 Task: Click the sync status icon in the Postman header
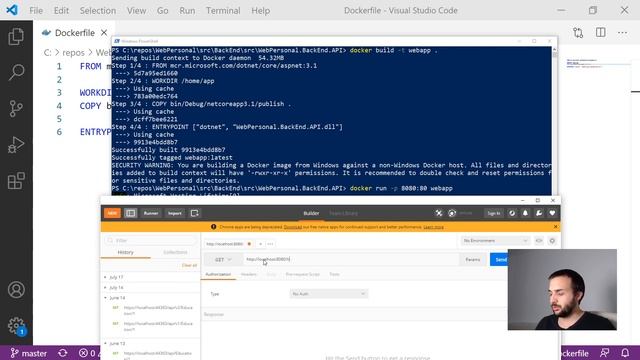point(452,213)
